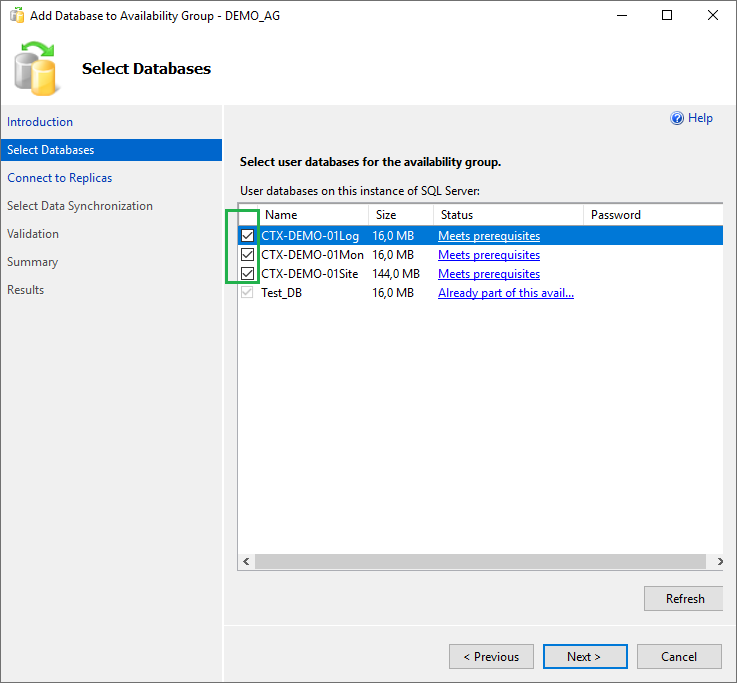The height and width of the screenshot is (683, 737).
Task: Click the horizontal scrollbar thumb
Action: (480, 561)
